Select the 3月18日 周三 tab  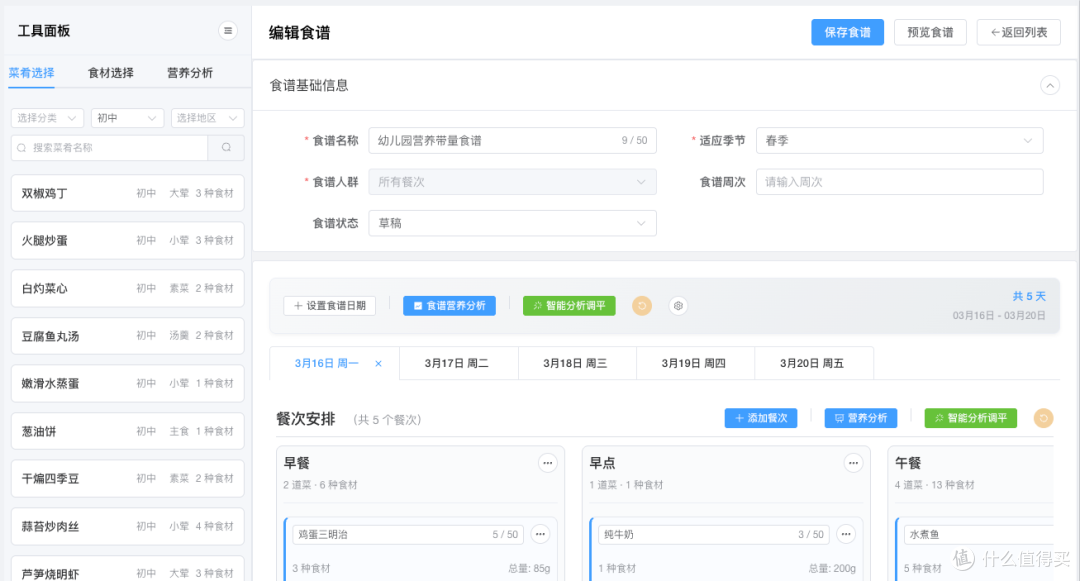(x=575, y=363)
